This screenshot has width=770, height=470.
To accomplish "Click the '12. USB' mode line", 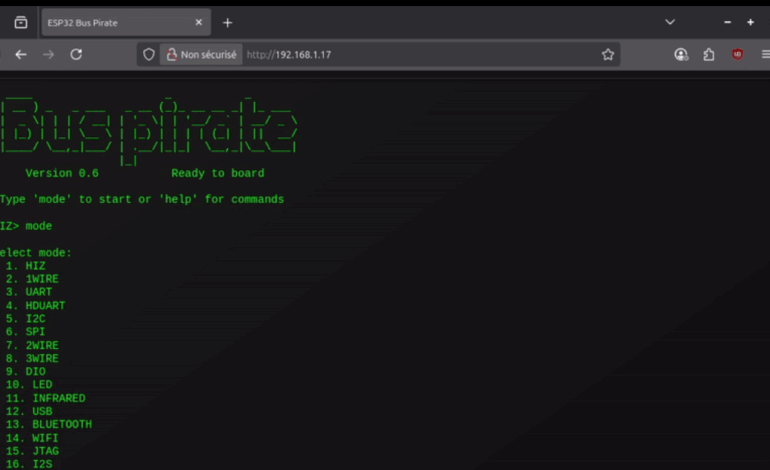I will (x=29, y=411).
